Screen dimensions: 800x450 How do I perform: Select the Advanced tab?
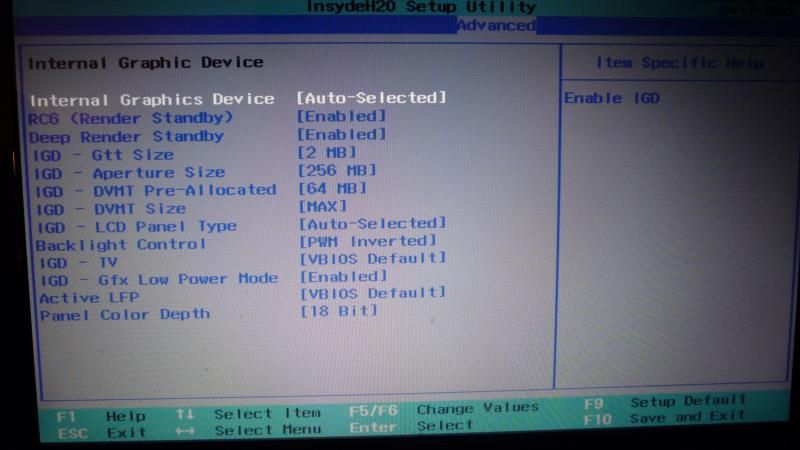click(x=496, y=25)
